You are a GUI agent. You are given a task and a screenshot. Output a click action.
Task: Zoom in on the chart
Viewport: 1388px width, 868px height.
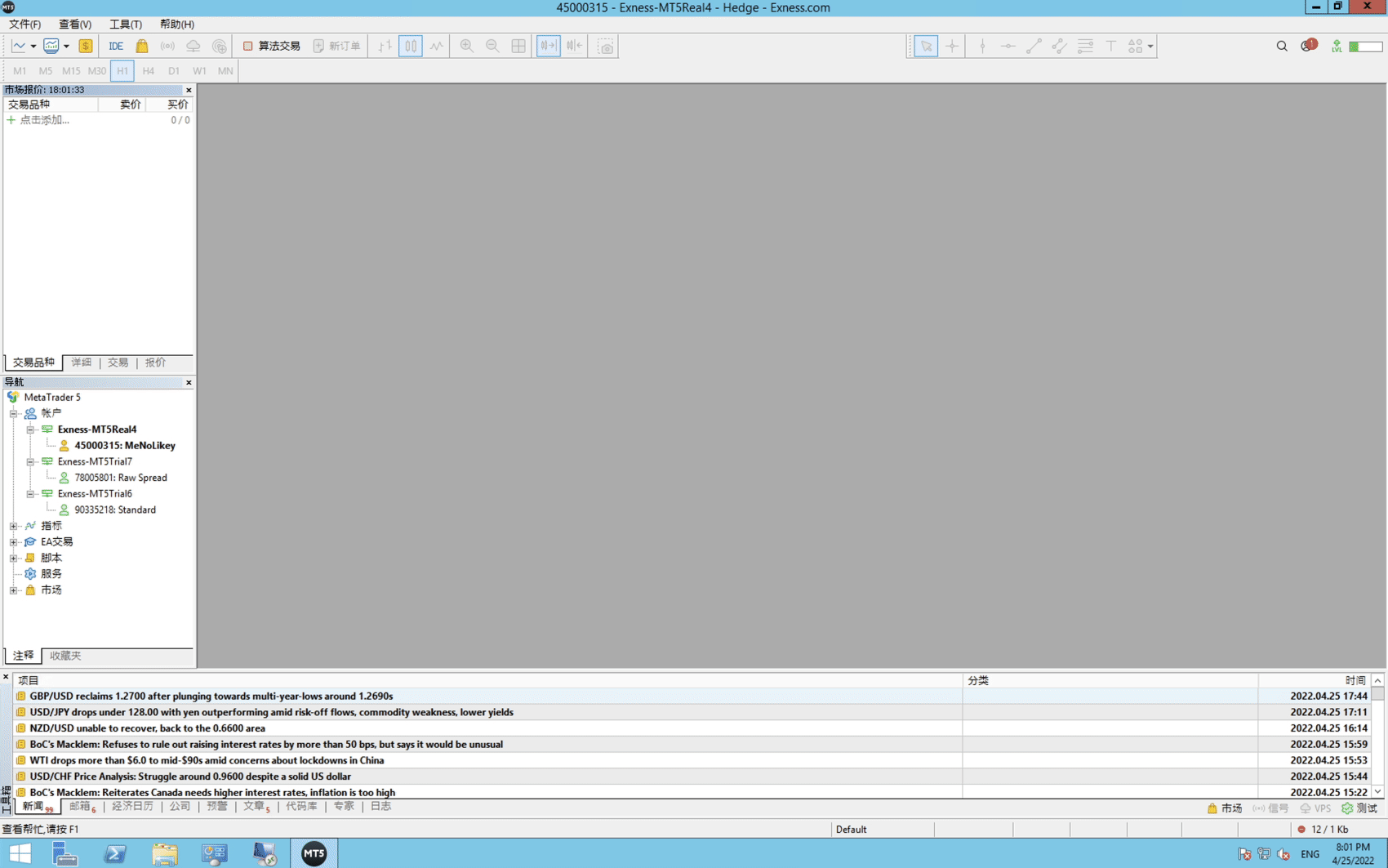click(x=466, y=47)
